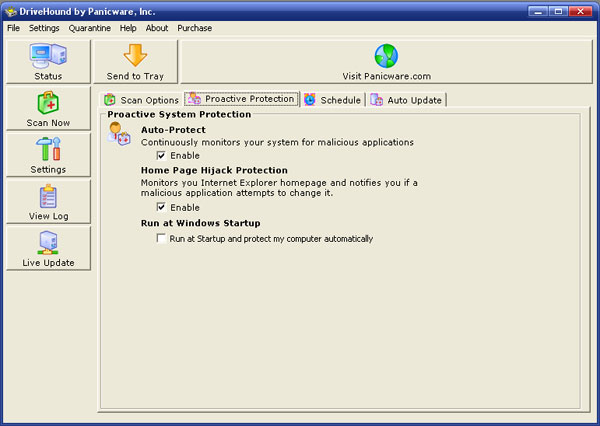The height and width of the screenshot is (426, 600).
Task: Click the Auto-Protect heading
Action: (173, 130)
